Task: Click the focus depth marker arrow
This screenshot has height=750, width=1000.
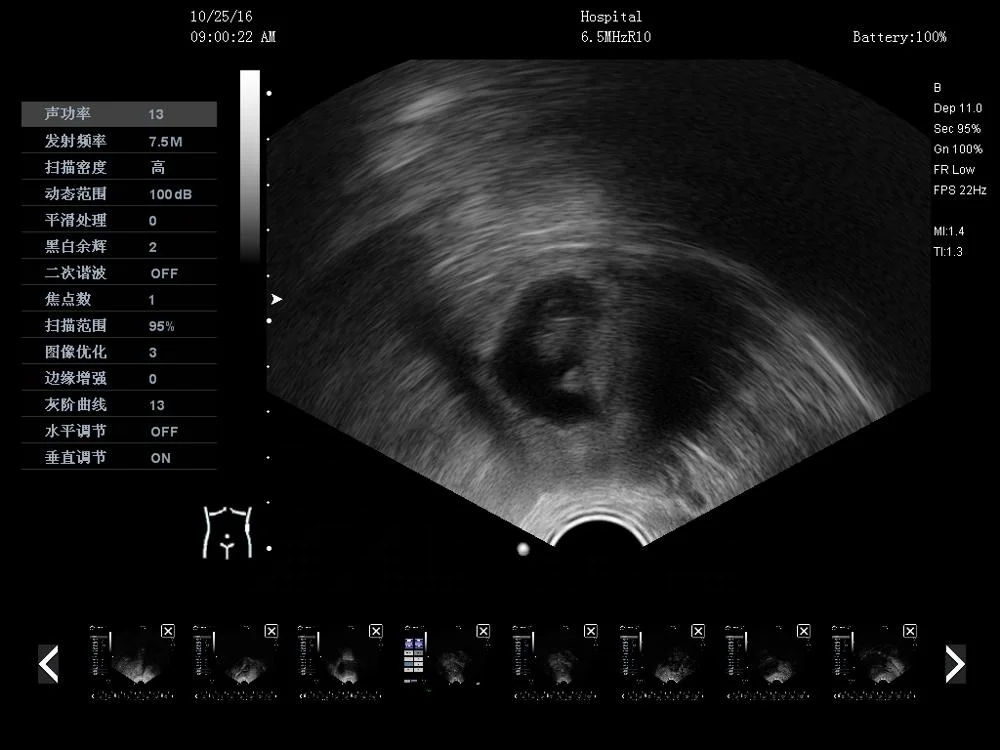Action: pyautogui.click(x=275, y=299)
